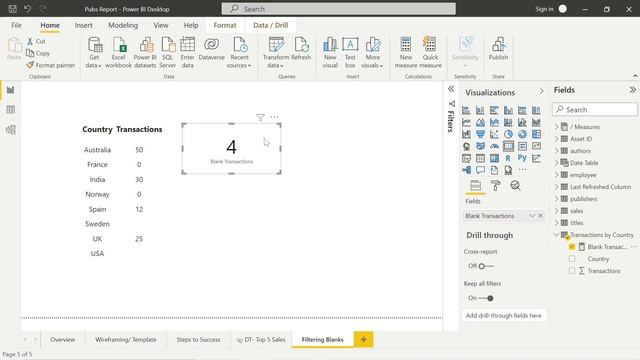Check the Transactions field checkbox
This screenshot has height=360, width=640.
[x=572, y=271]
